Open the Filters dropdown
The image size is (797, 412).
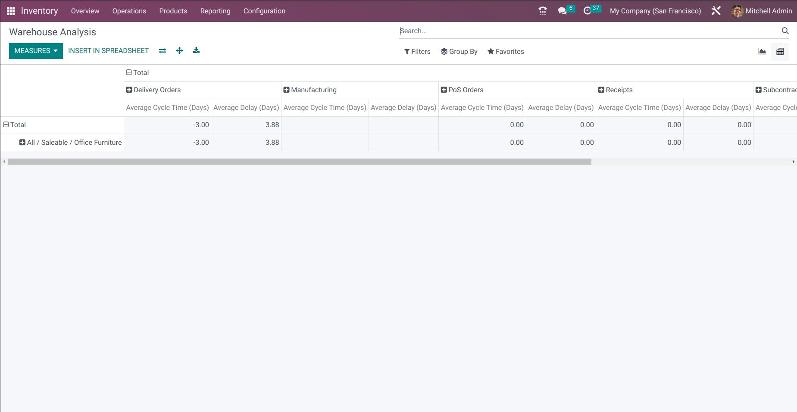coord(417,51)
